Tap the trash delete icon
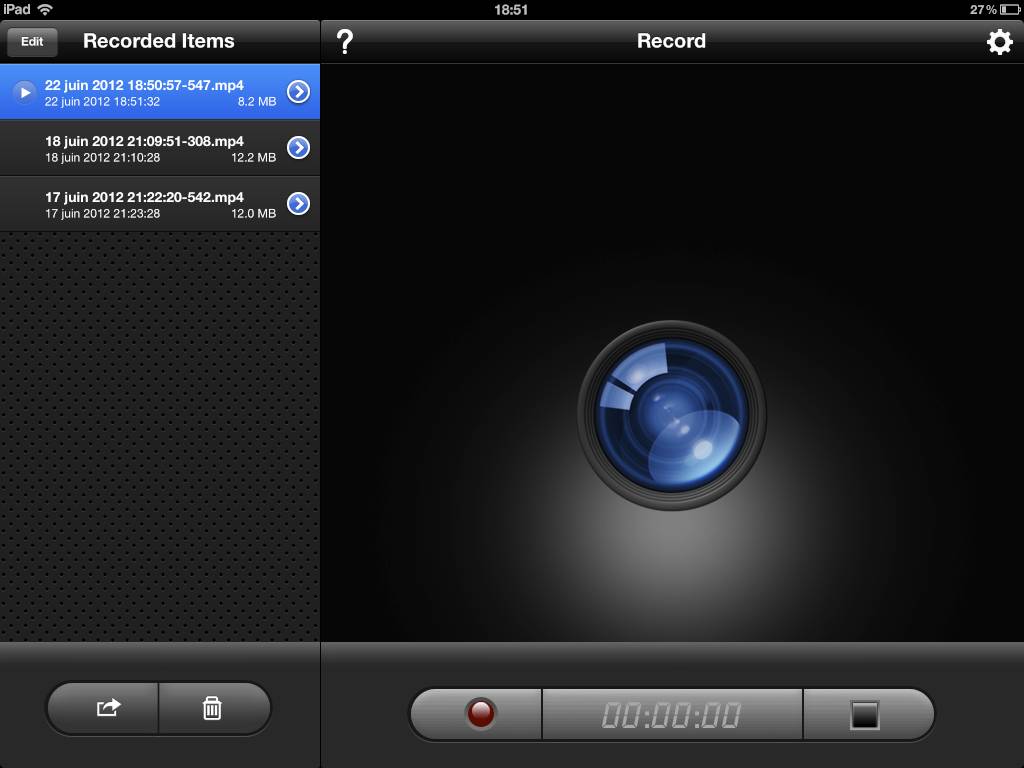This screenshot has width=1024, height=768. click(212, 708)
